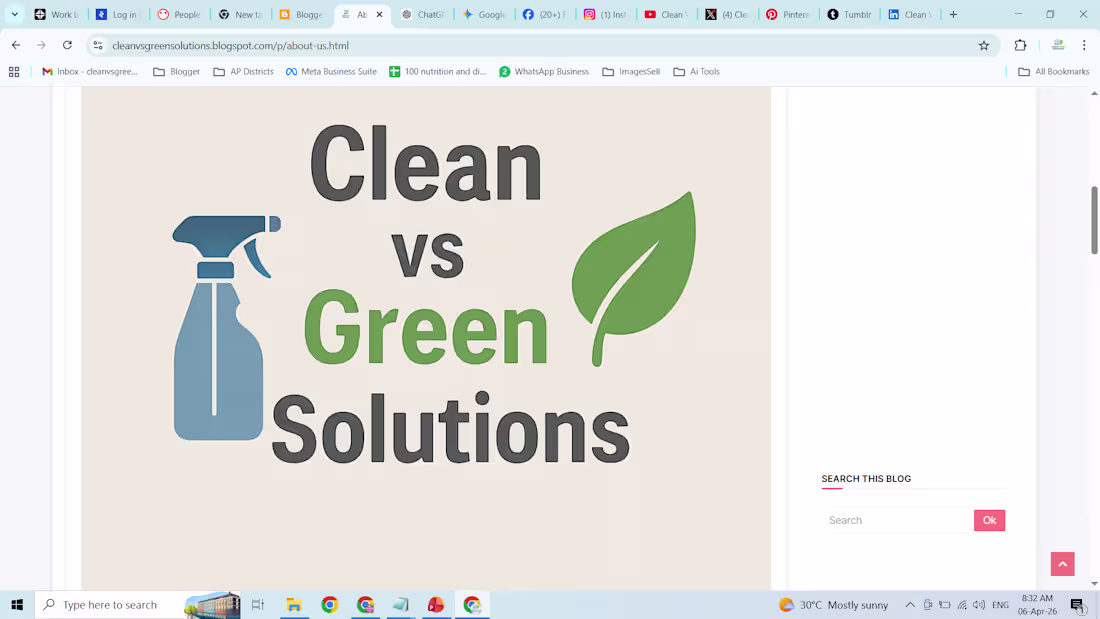Image resolution: width=1100 pixels, height=619 pixels.
Task: Open the ImagesSell bookmarks folder
Action: pos(631,72)
